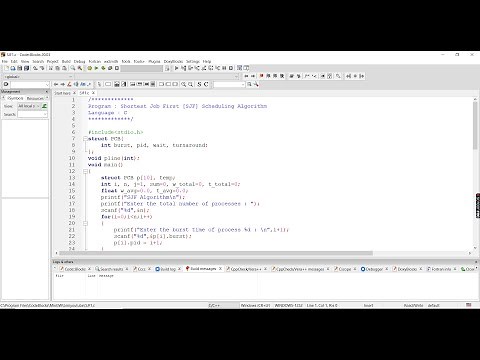Click the Stop debugger icon

[x=231, y=68]
